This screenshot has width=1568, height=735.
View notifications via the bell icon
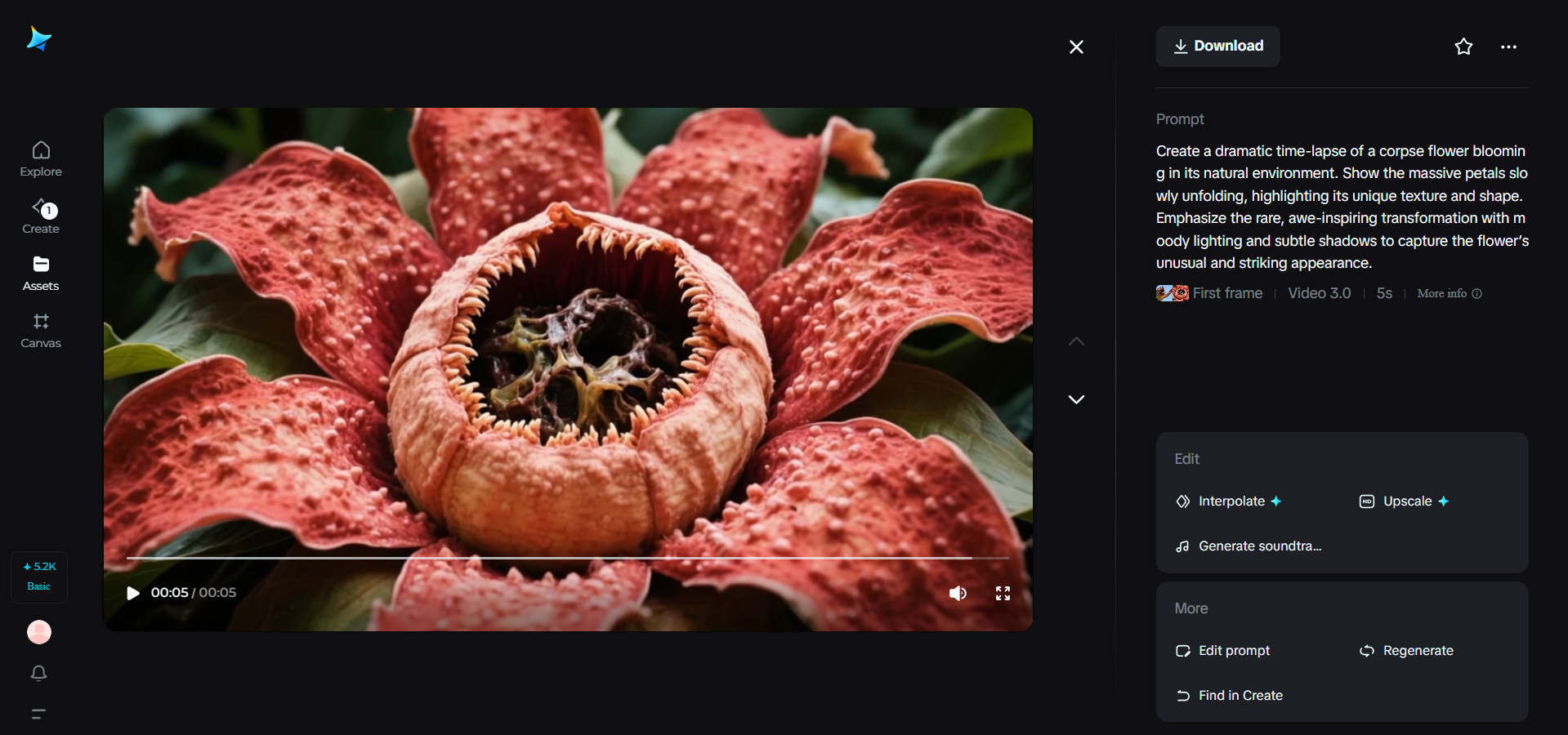[39, 673]
